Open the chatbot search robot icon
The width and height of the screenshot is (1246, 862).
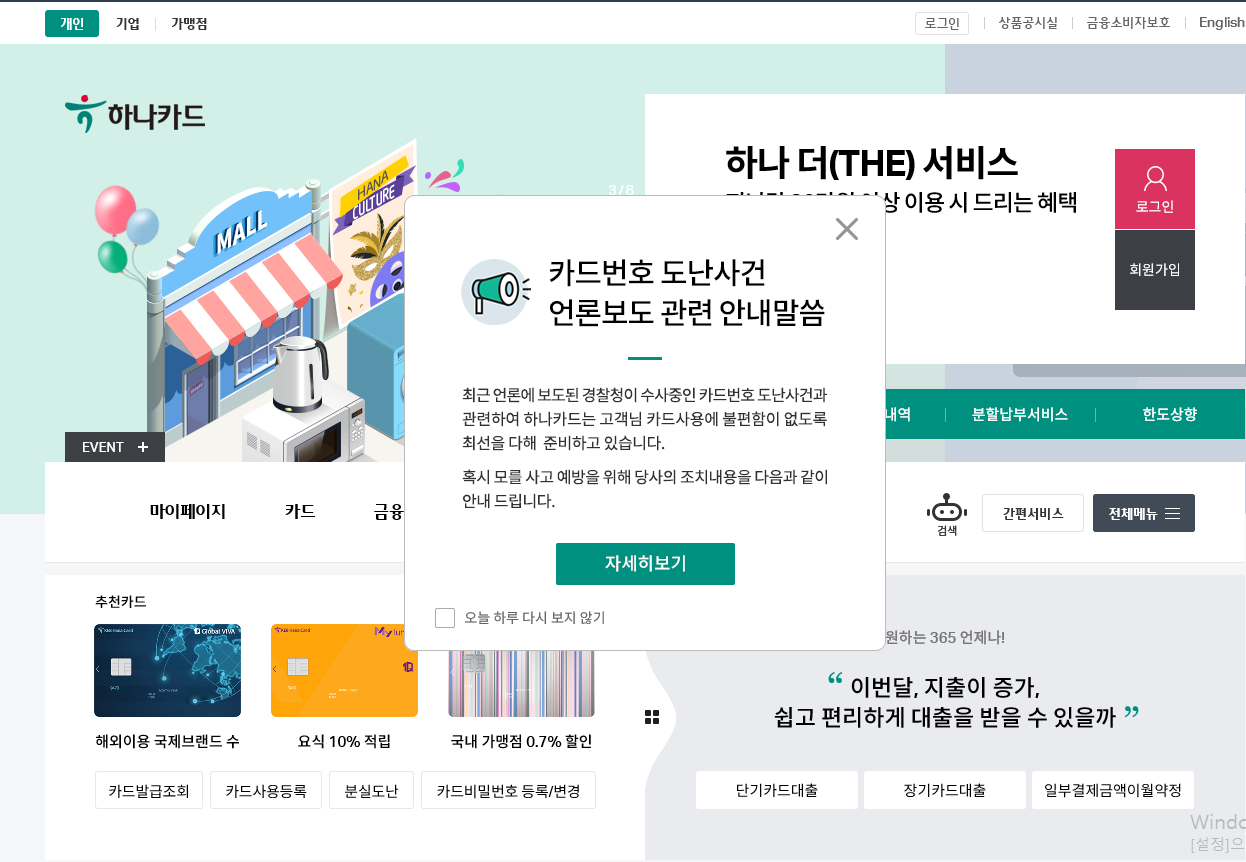pyautogui.click(x=946, y=514)
